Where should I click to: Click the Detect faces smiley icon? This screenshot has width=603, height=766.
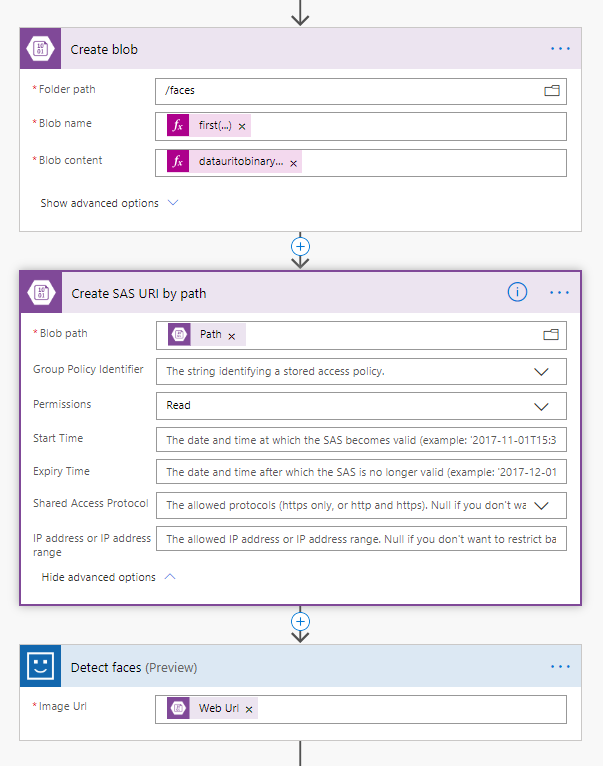coord(41,666)
